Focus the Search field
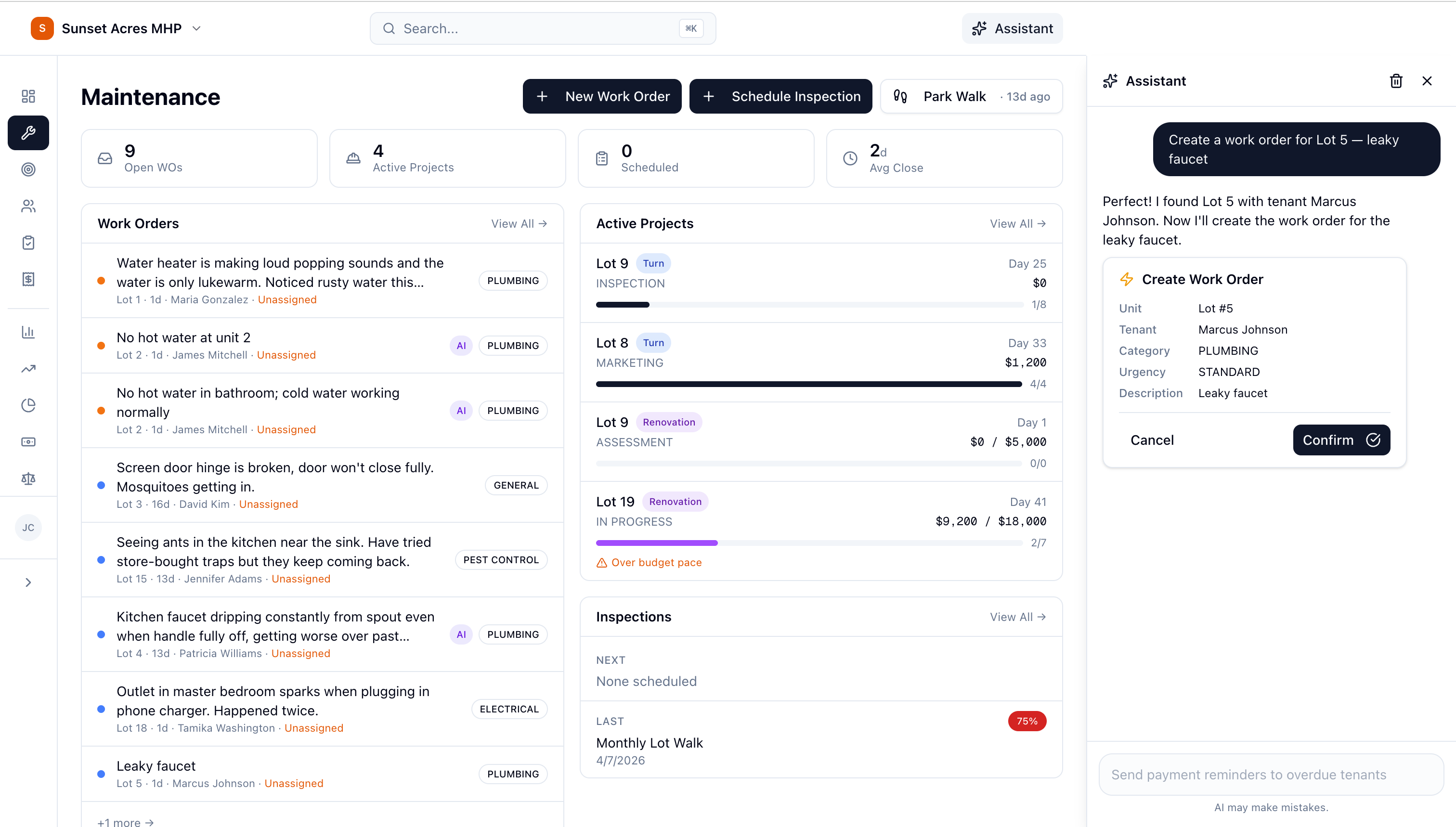This screenshot has width=1456, height=827. pos(543,28)
